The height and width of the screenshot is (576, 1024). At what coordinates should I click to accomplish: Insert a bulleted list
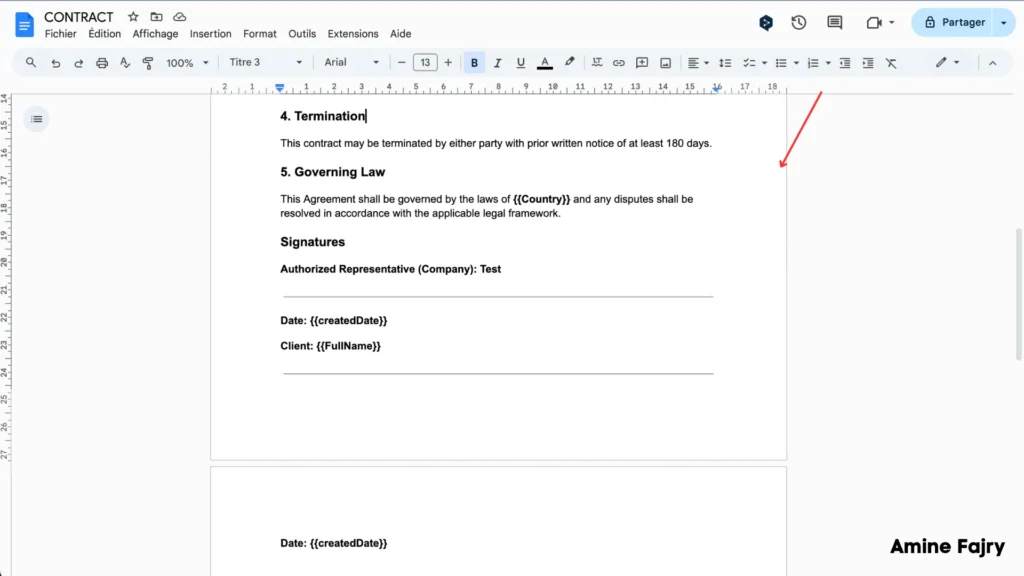pos(781,63)
